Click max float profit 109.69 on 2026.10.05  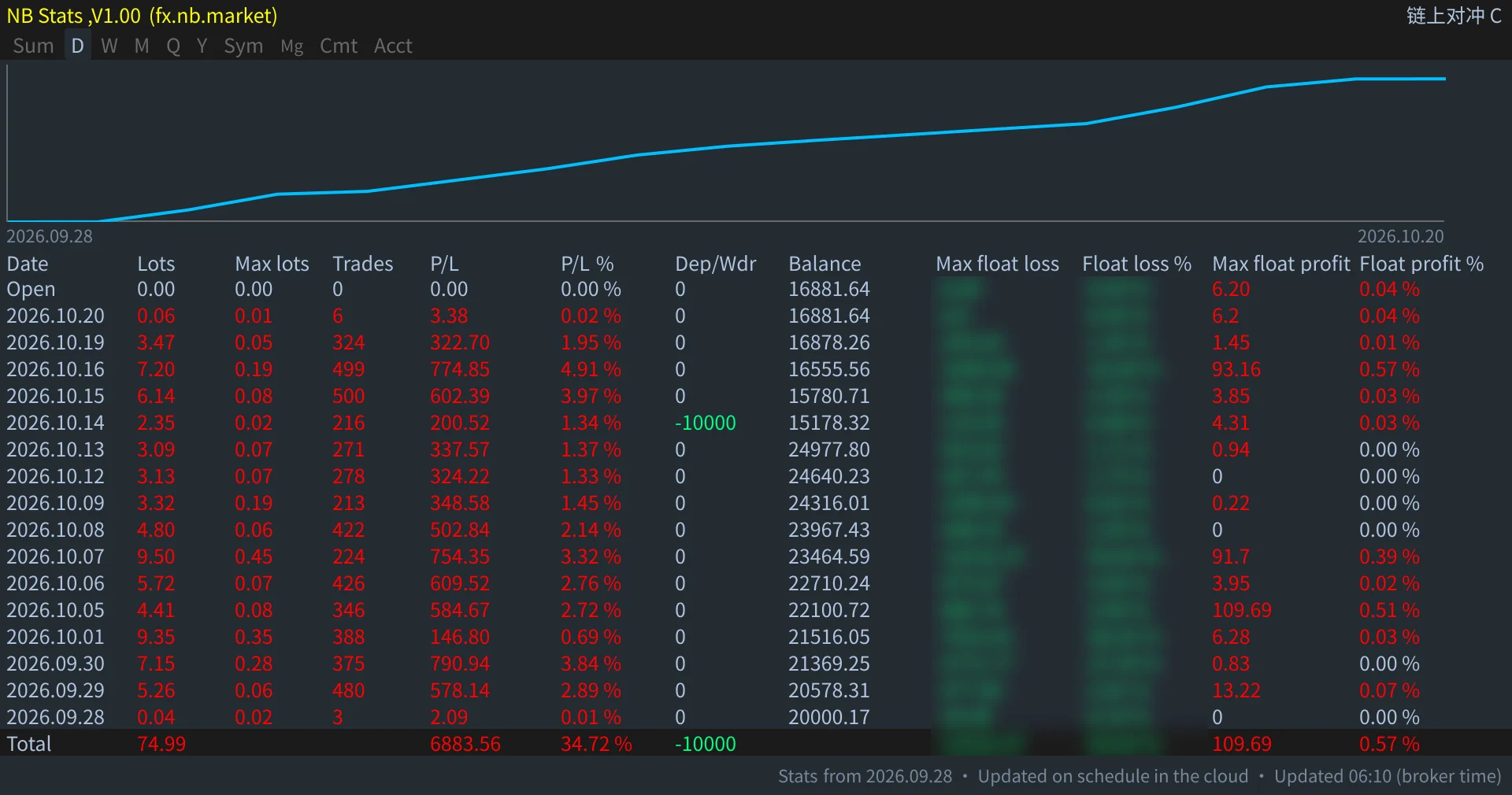click(x=1242, y=610)
